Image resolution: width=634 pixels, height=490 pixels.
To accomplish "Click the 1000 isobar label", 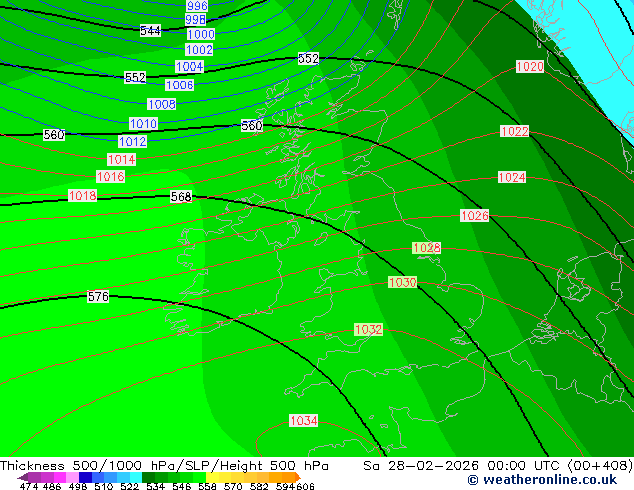I will pyautogui.click(x=201, y=34).
